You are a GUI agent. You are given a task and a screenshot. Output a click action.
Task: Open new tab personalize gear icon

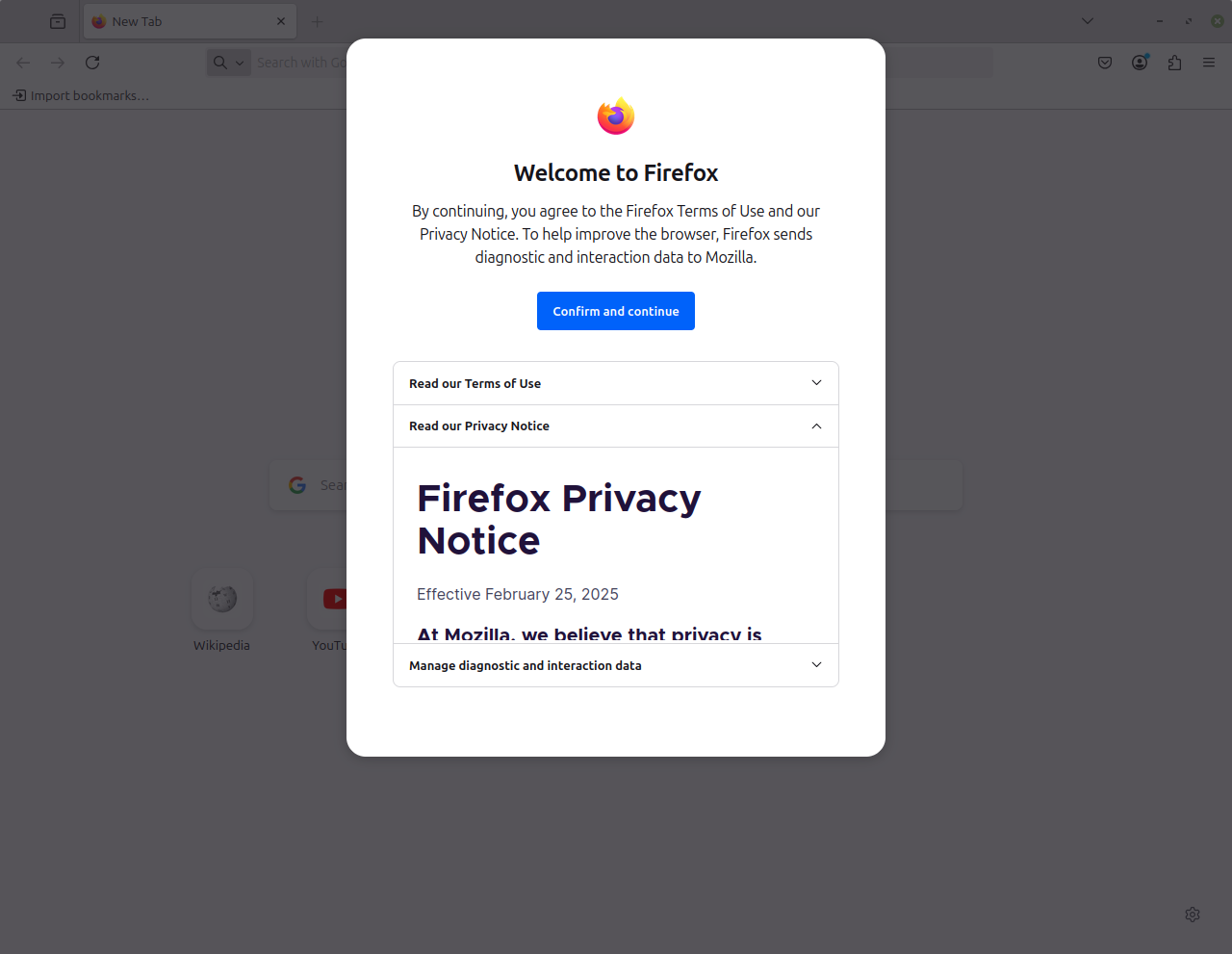[x=1193, y=915]
